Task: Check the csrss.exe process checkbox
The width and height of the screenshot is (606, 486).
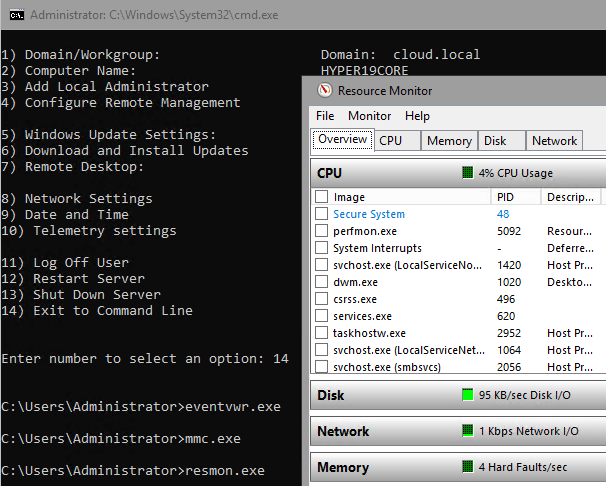Action: pos(321,299)
